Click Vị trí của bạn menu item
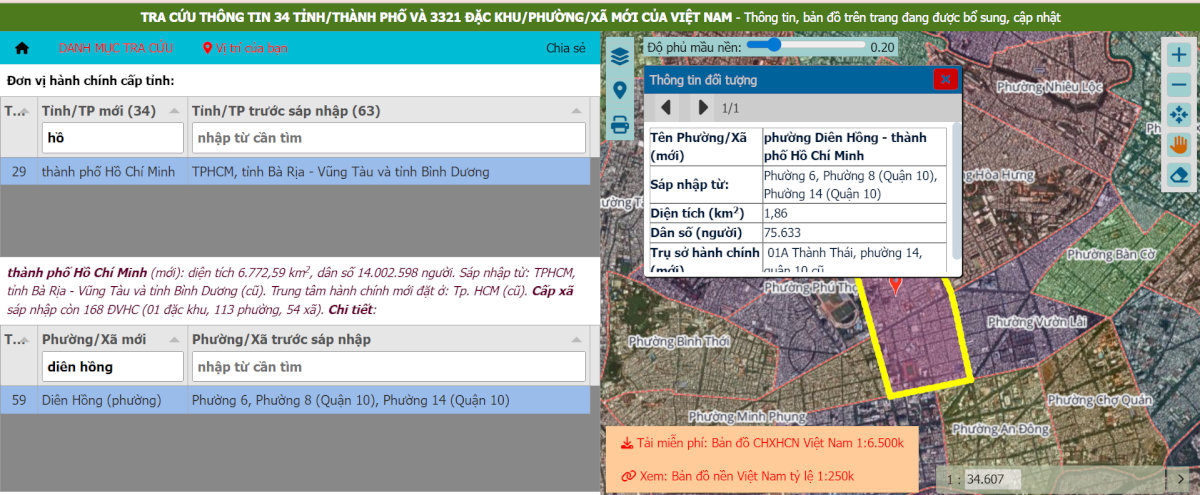 245,48
